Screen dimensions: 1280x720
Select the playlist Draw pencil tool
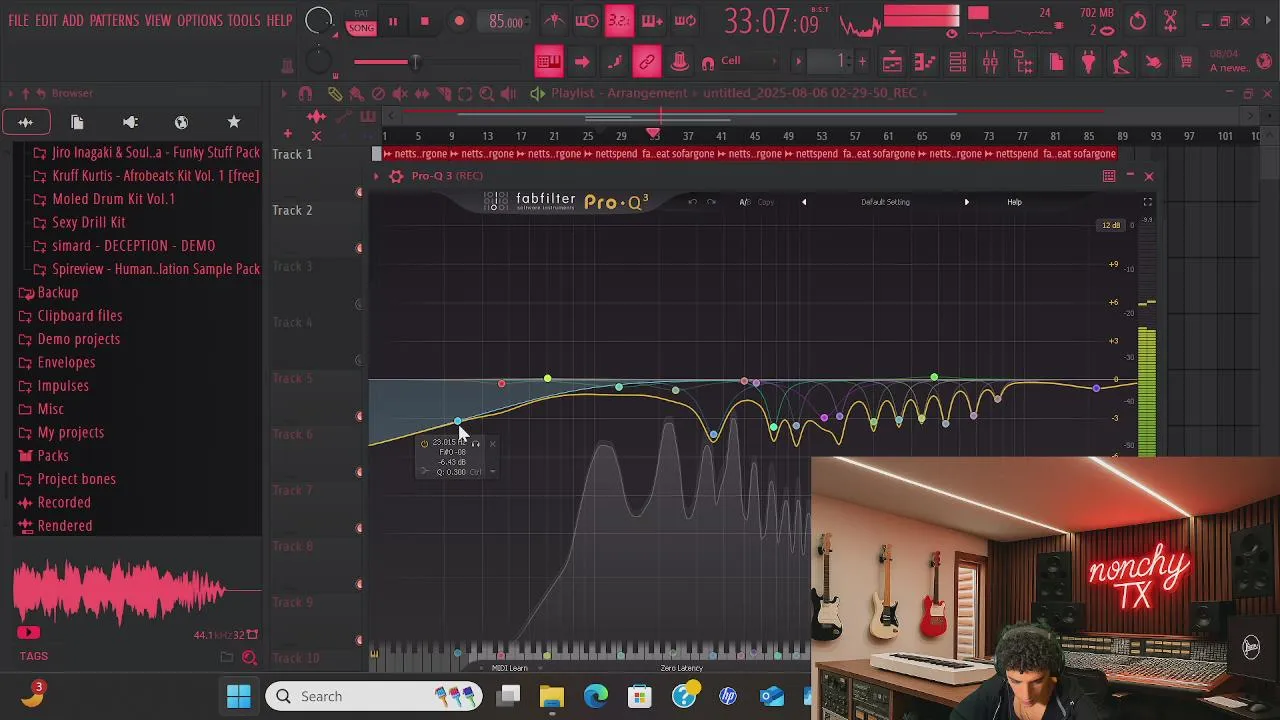(x=334, y=93)
